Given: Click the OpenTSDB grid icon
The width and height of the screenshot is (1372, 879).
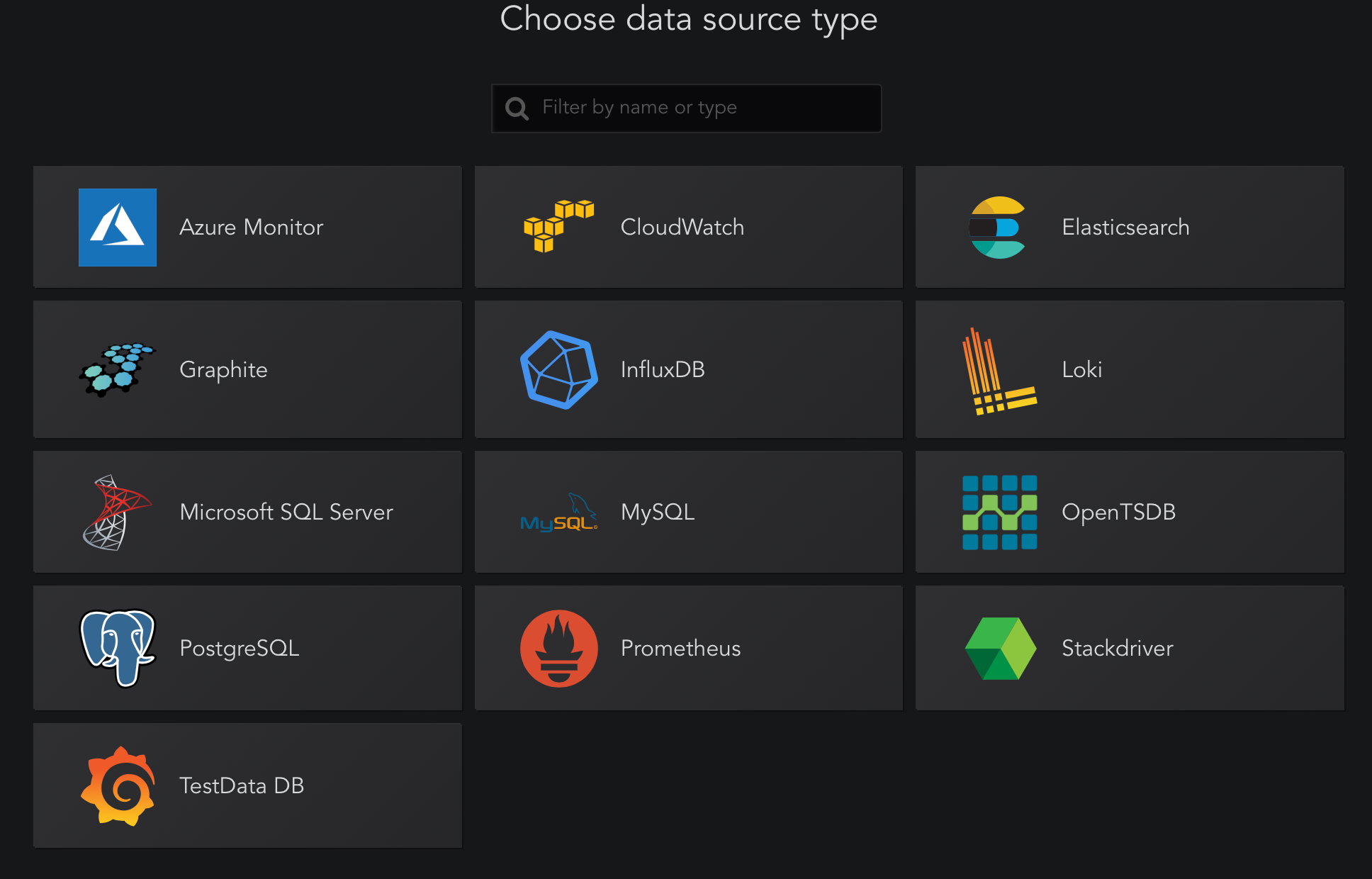Looking at the screenshot, I should [999, 512].
